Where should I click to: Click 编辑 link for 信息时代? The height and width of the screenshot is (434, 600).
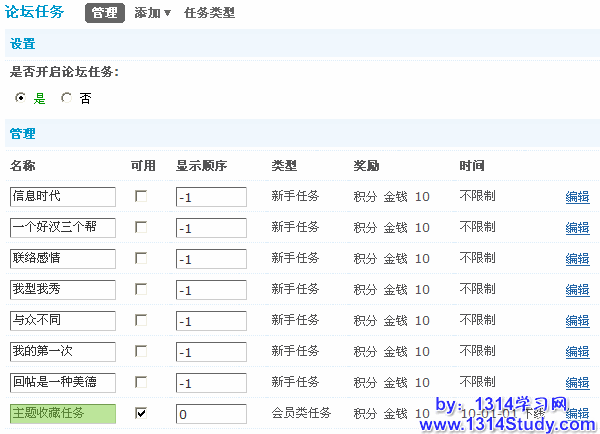[x=577, y=197]
